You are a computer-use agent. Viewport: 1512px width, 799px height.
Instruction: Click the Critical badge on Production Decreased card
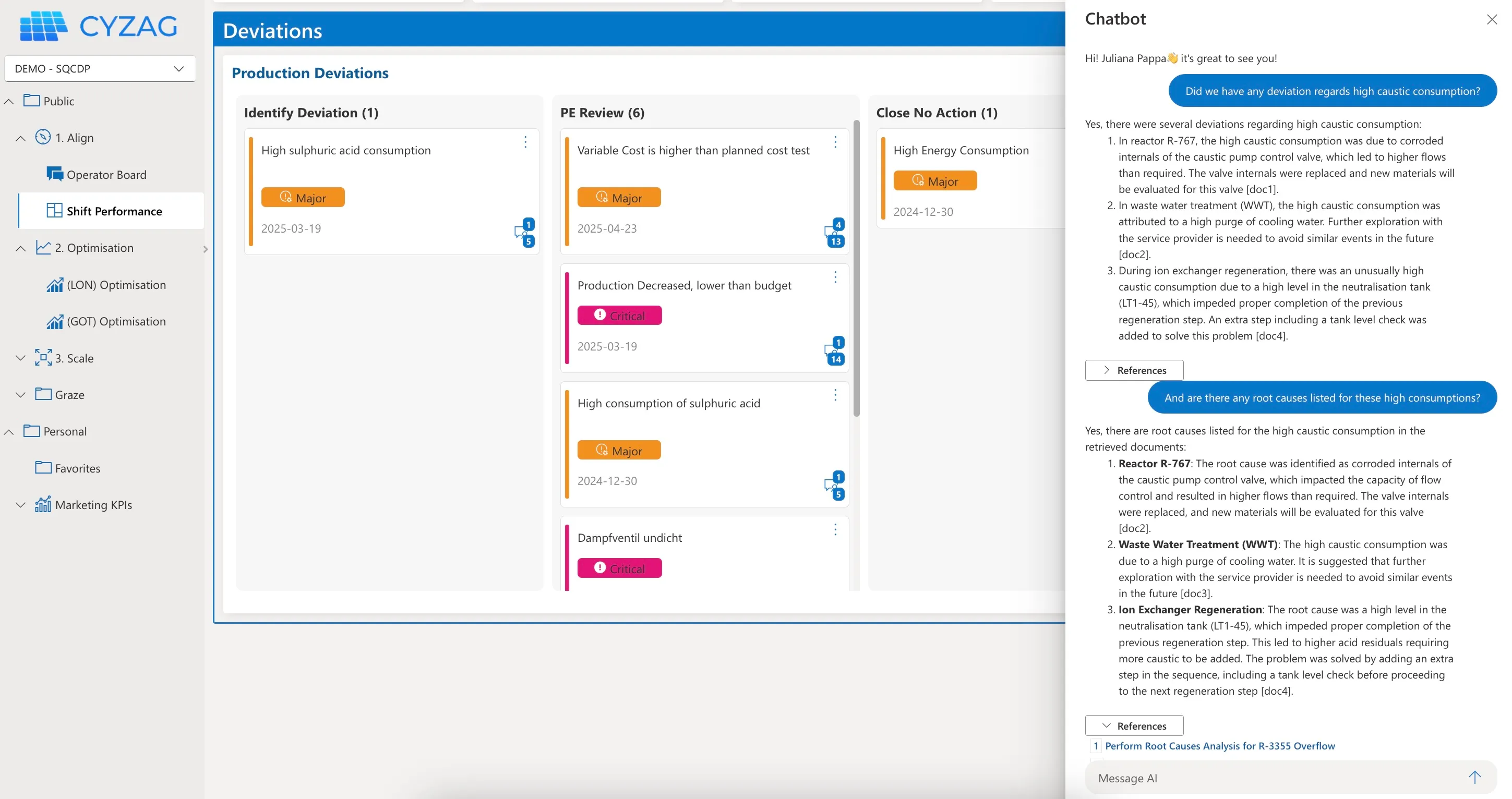pos(619,316)
